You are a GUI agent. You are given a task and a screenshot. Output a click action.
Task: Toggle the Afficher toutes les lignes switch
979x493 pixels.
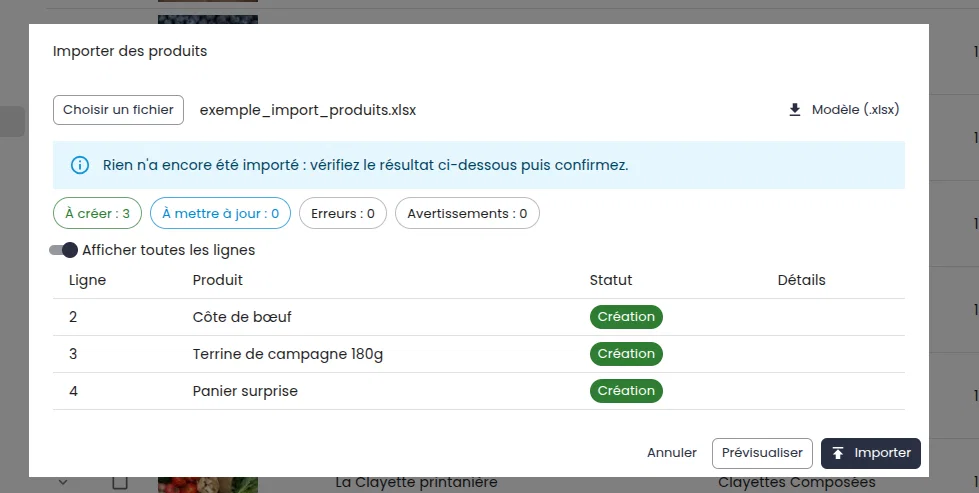click(64, 250)
